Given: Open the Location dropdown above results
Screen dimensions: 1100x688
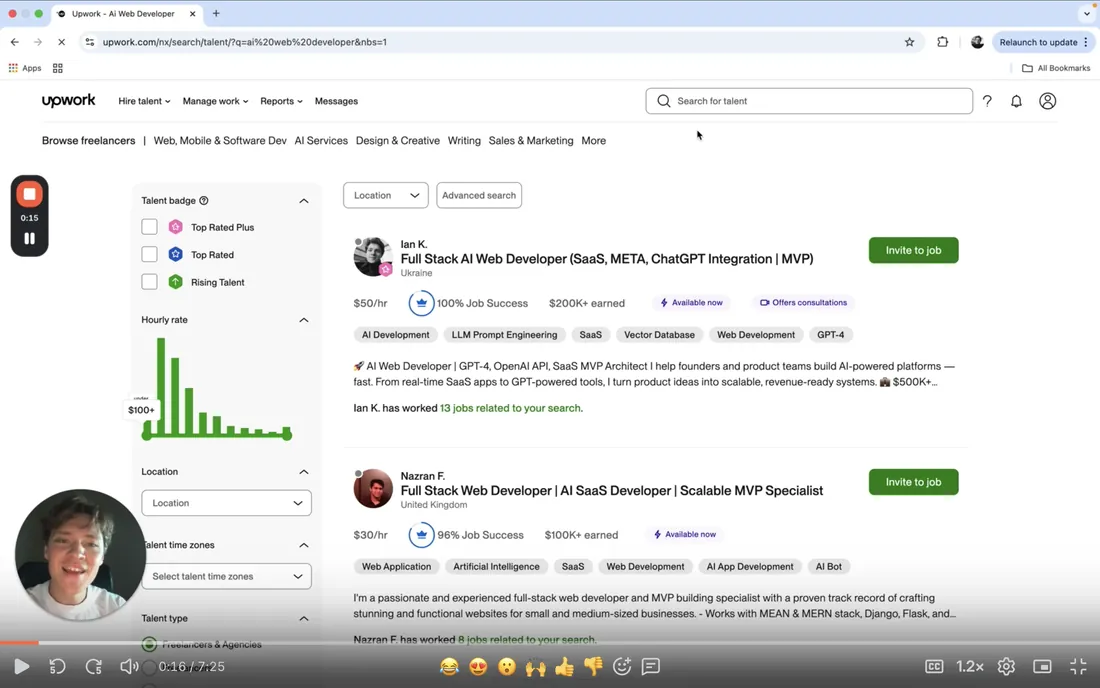Looking at the screenshot, I should click(386, 195).
